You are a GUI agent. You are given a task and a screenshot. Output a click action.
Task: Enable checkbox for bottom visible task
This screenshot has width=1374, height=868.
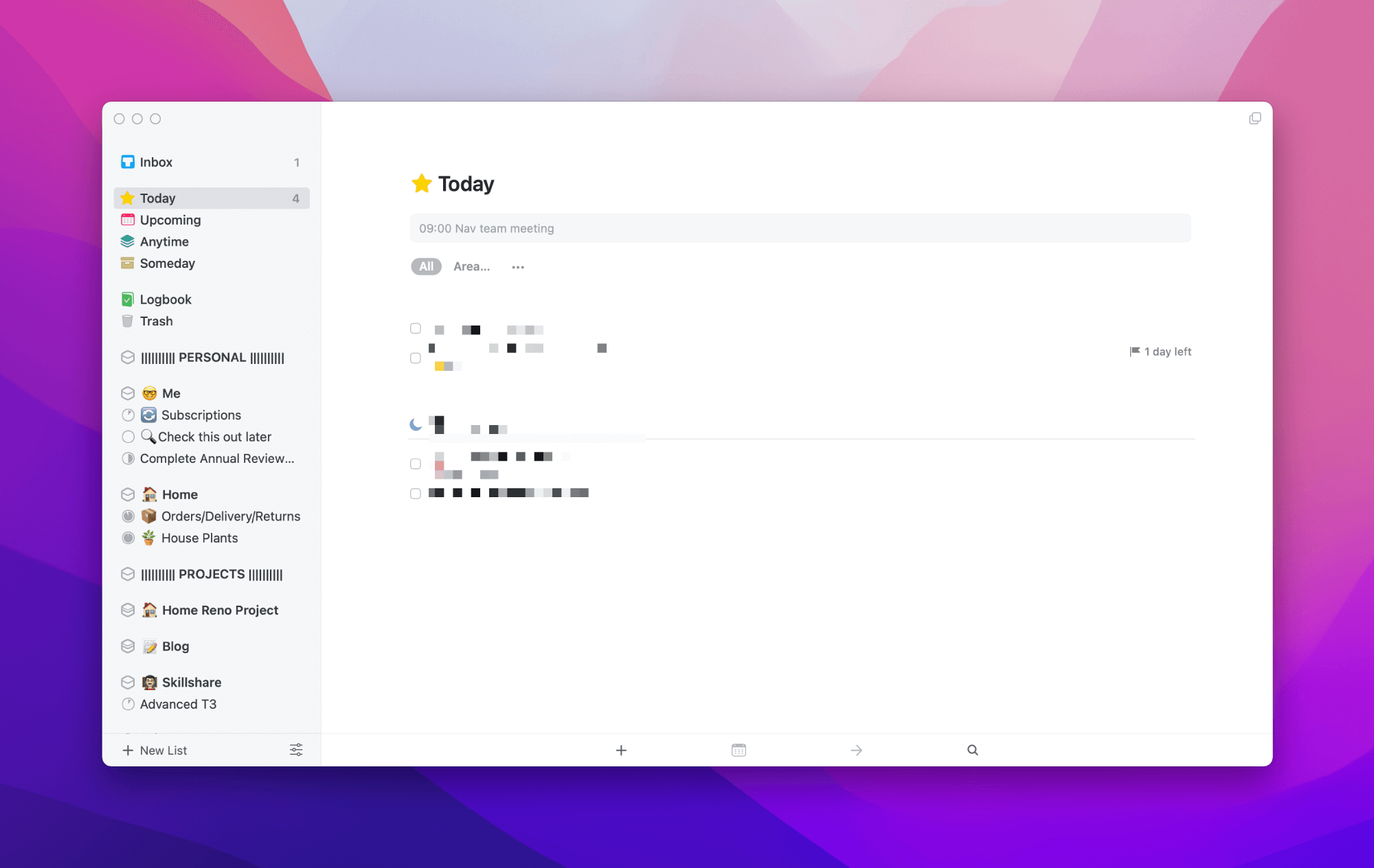(x=415, y=492)
